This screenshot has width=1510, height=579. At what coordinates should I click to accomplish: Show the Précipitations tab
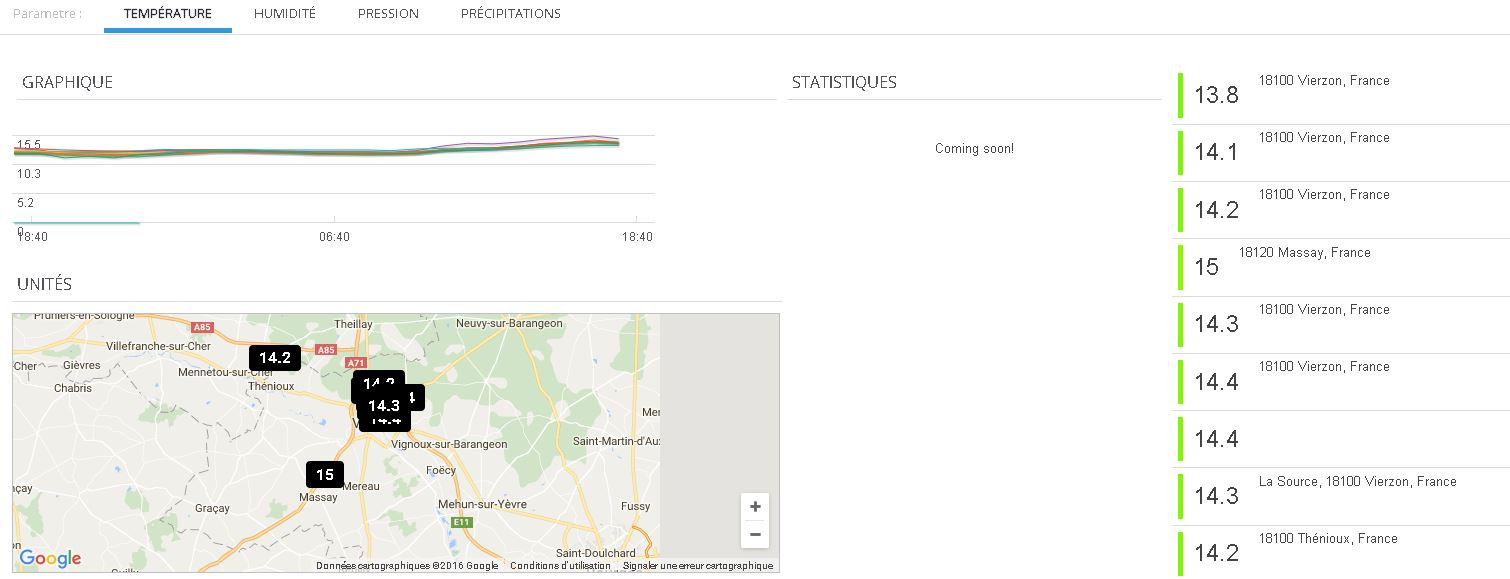coord(510,14)
